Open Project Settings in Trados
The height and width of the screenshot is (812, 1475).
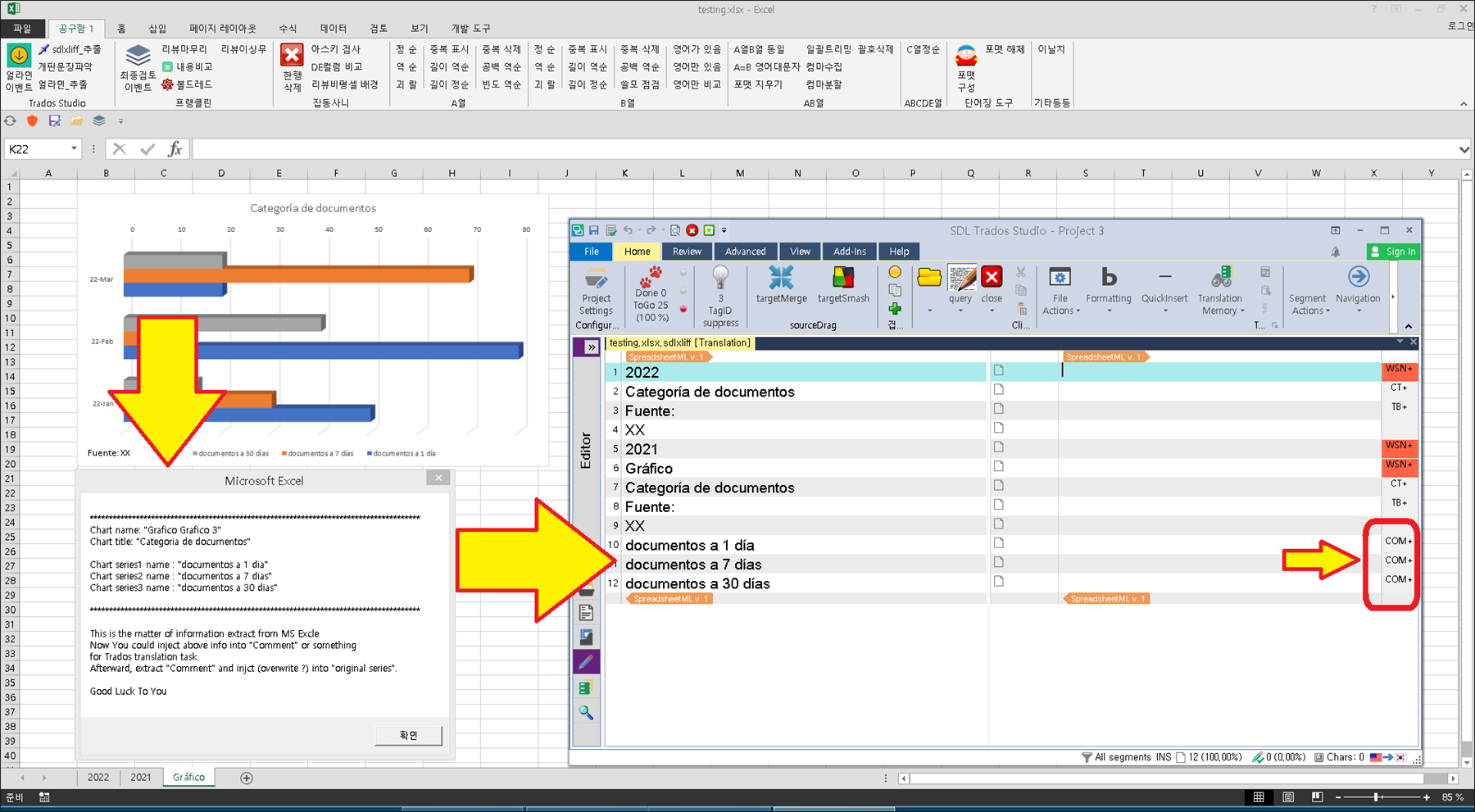(596, 293)
